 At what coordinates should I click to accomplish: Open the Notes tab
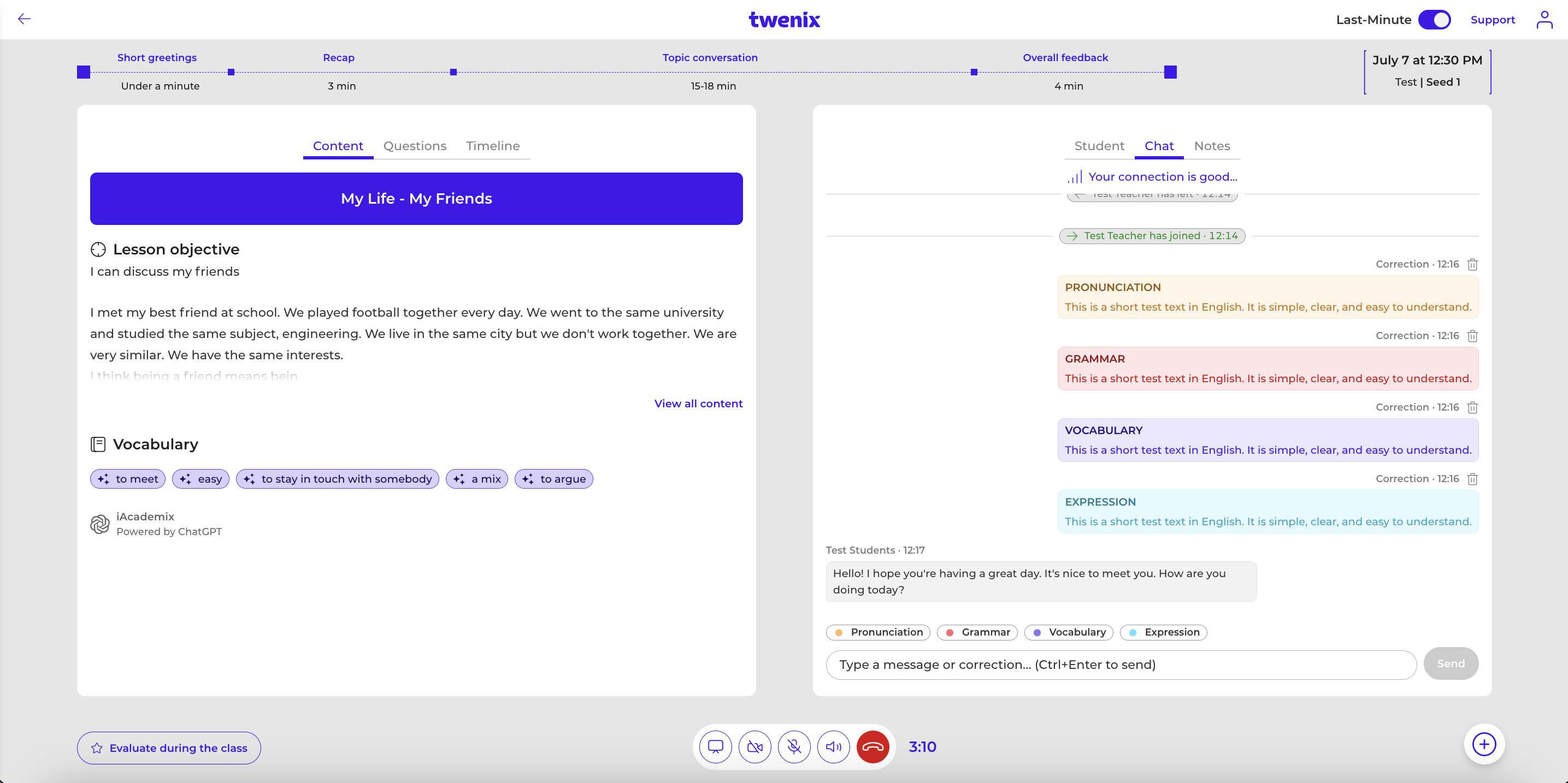click(x=1211, y=146)
